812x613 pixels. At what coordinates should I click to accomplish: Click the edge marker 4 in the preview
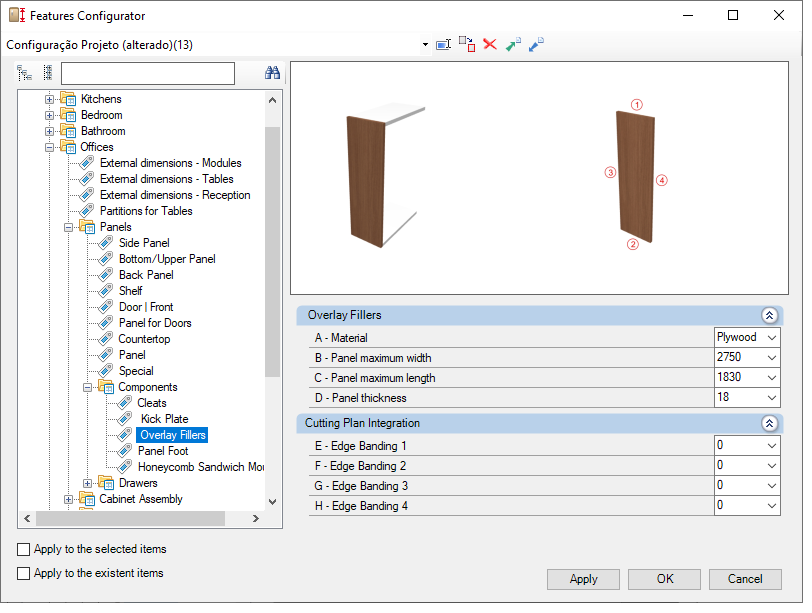click(x=662, y=180)
